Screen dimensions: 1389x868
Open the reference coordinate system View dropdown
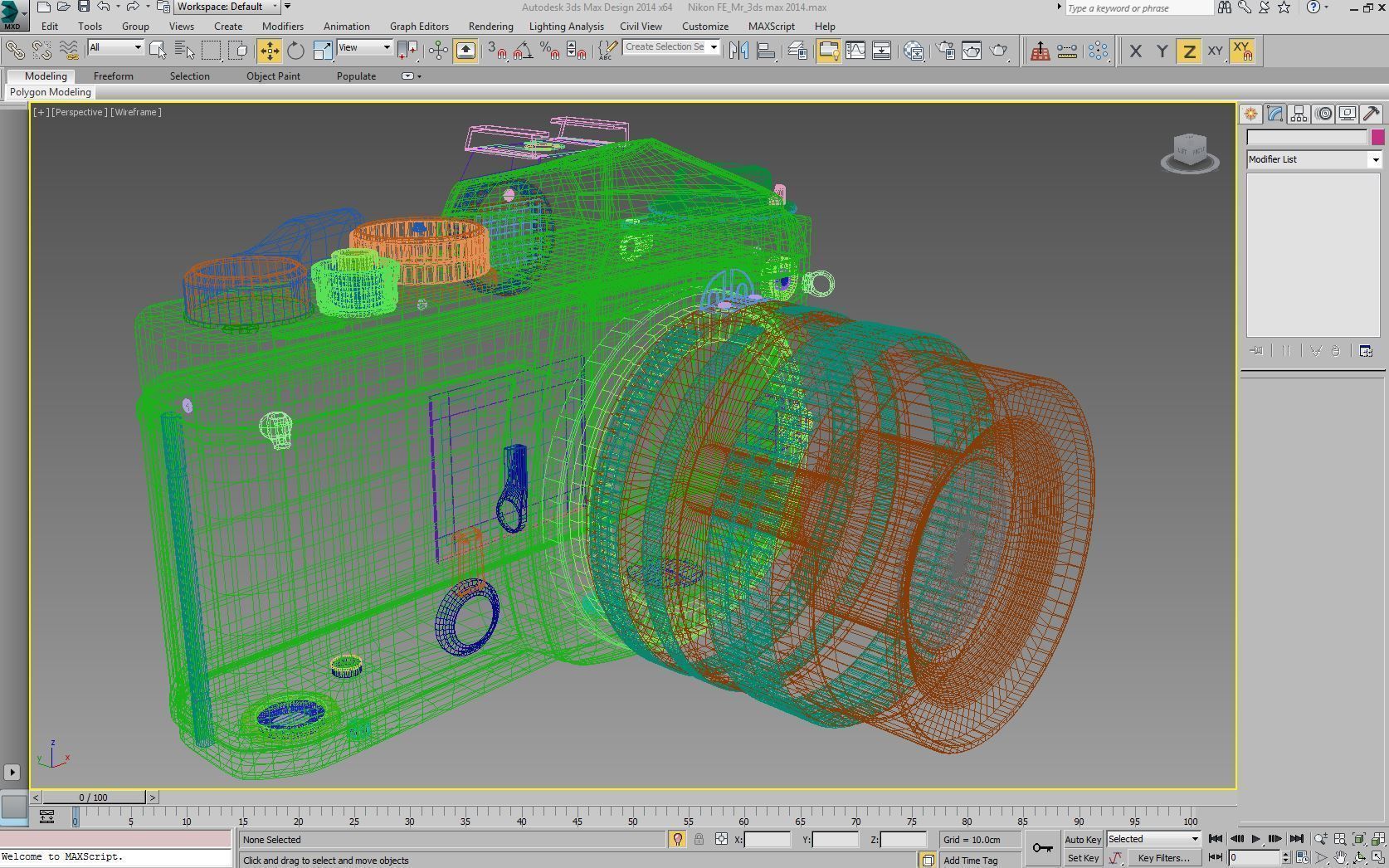(364, 47)
